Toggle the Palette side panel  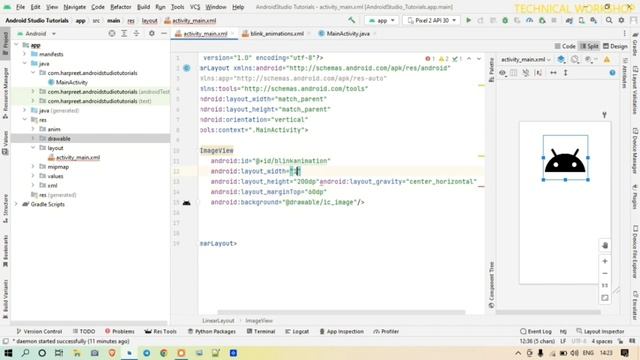coord(491,69)
